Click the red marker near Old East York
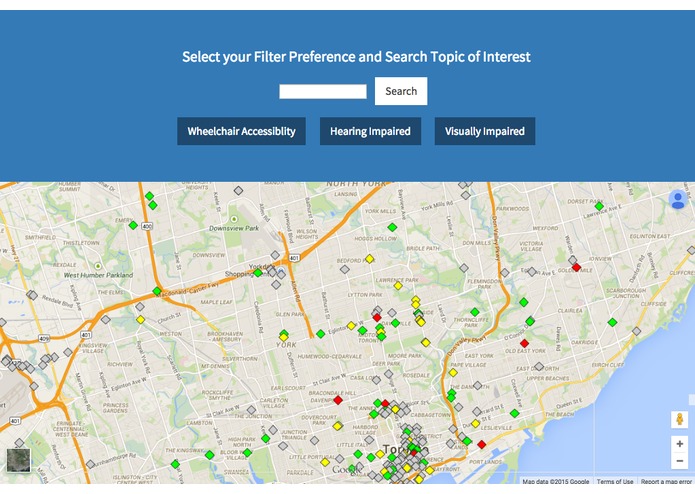695x494 pixels. pyautogui.click(x=524, y=343)
